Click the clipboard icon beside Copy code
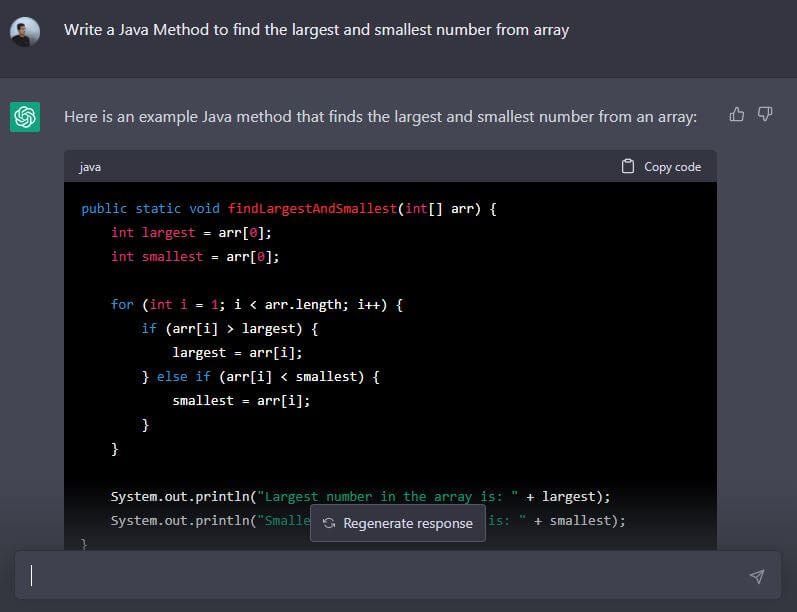The image size is (797, 612). [628, 166]
